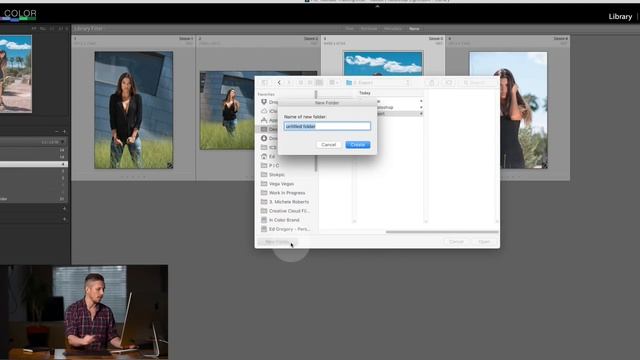Screen dimensions: 640x360
Task: Select Applications in the Favorites sidebar
Action: [269, 120]
